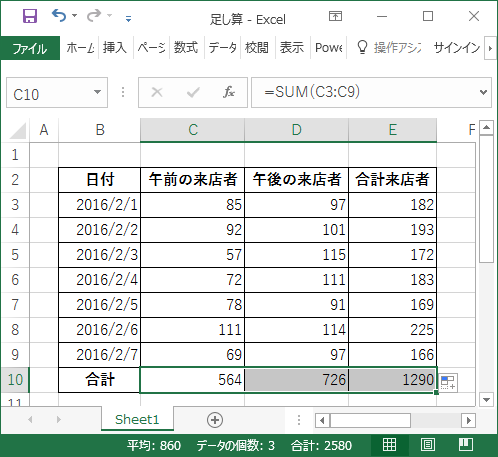Viewport: 498px width, 457px height.
Task: Click the 操作アシスト search field
Action: click(389, 48)
